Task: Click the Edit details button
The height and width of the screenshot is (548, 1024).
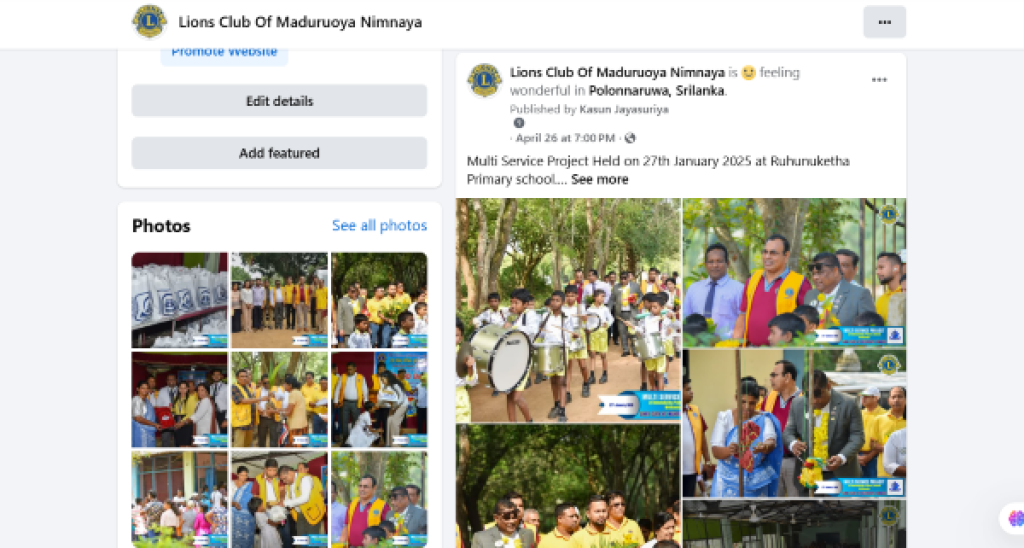Action: click(280, 101)
